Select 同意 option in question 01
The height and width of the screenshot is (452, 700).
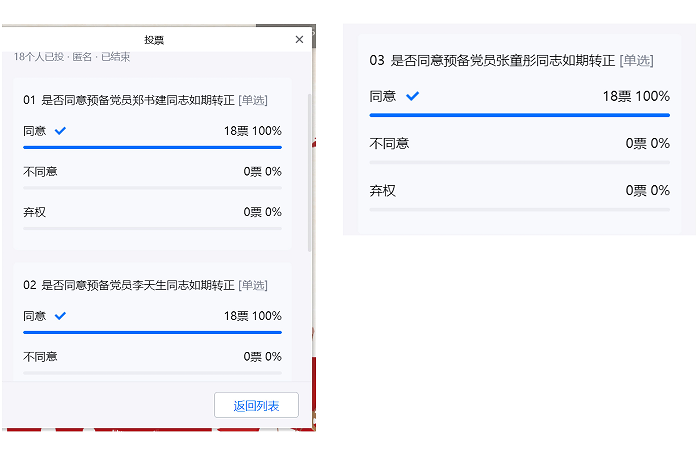[34, 131]
